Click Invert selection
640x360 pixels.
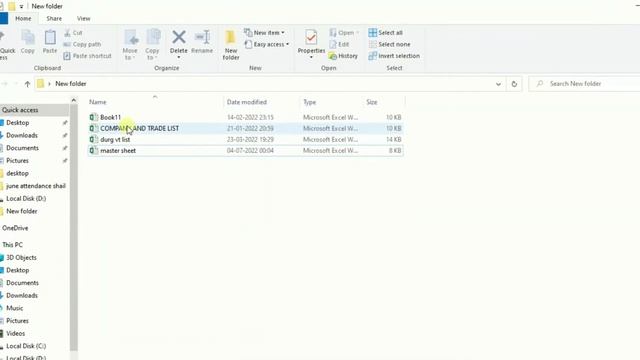coord(394,56)
